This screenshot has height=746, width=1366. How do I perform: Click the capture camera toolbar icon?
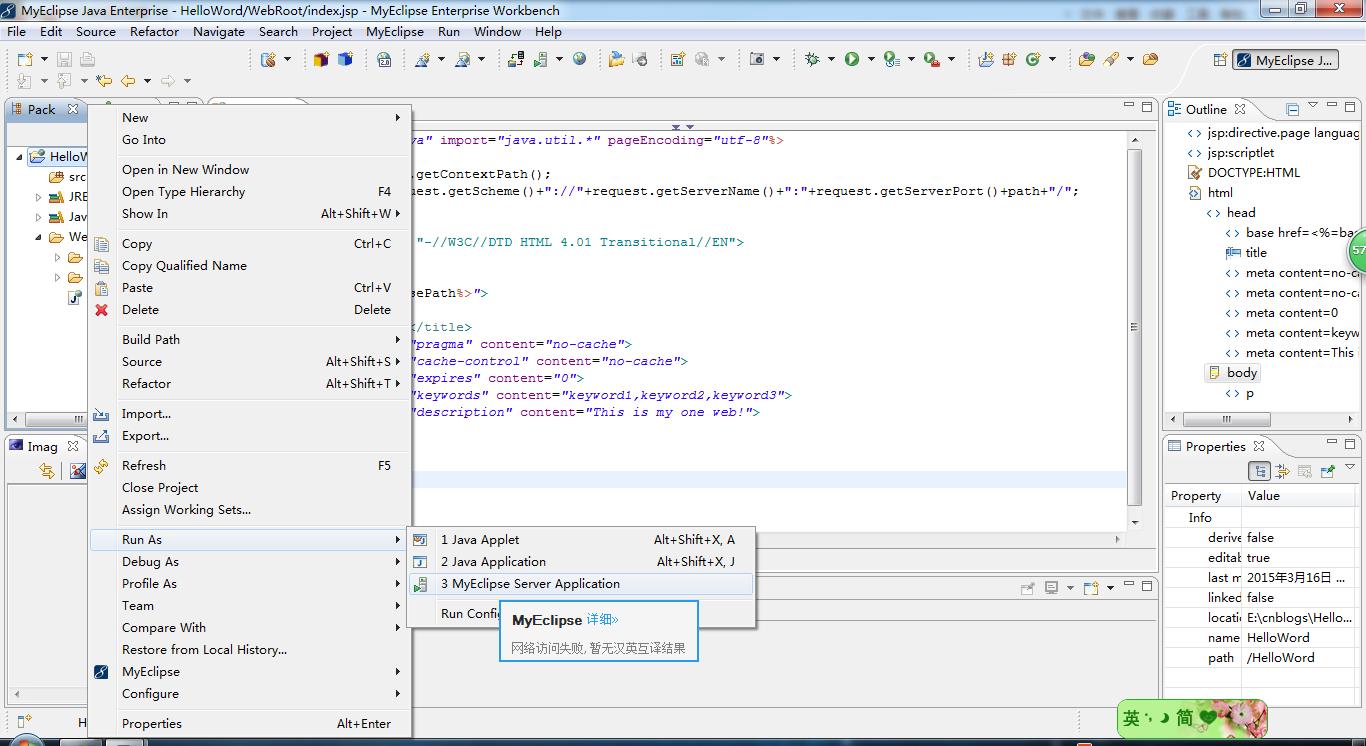point(757,60)
